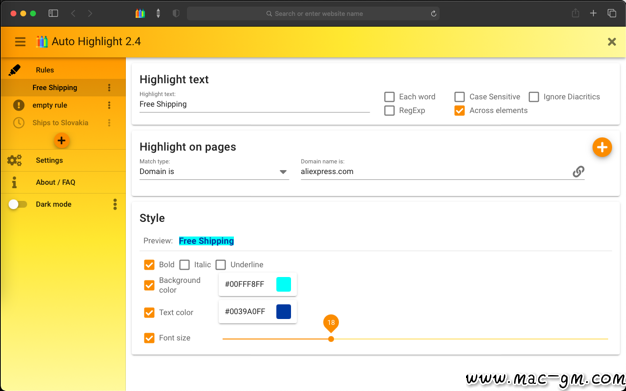Add a new rule with sidebar plus button
The image size is (626, 391).
pyautogui.click(x=61, y=141)
